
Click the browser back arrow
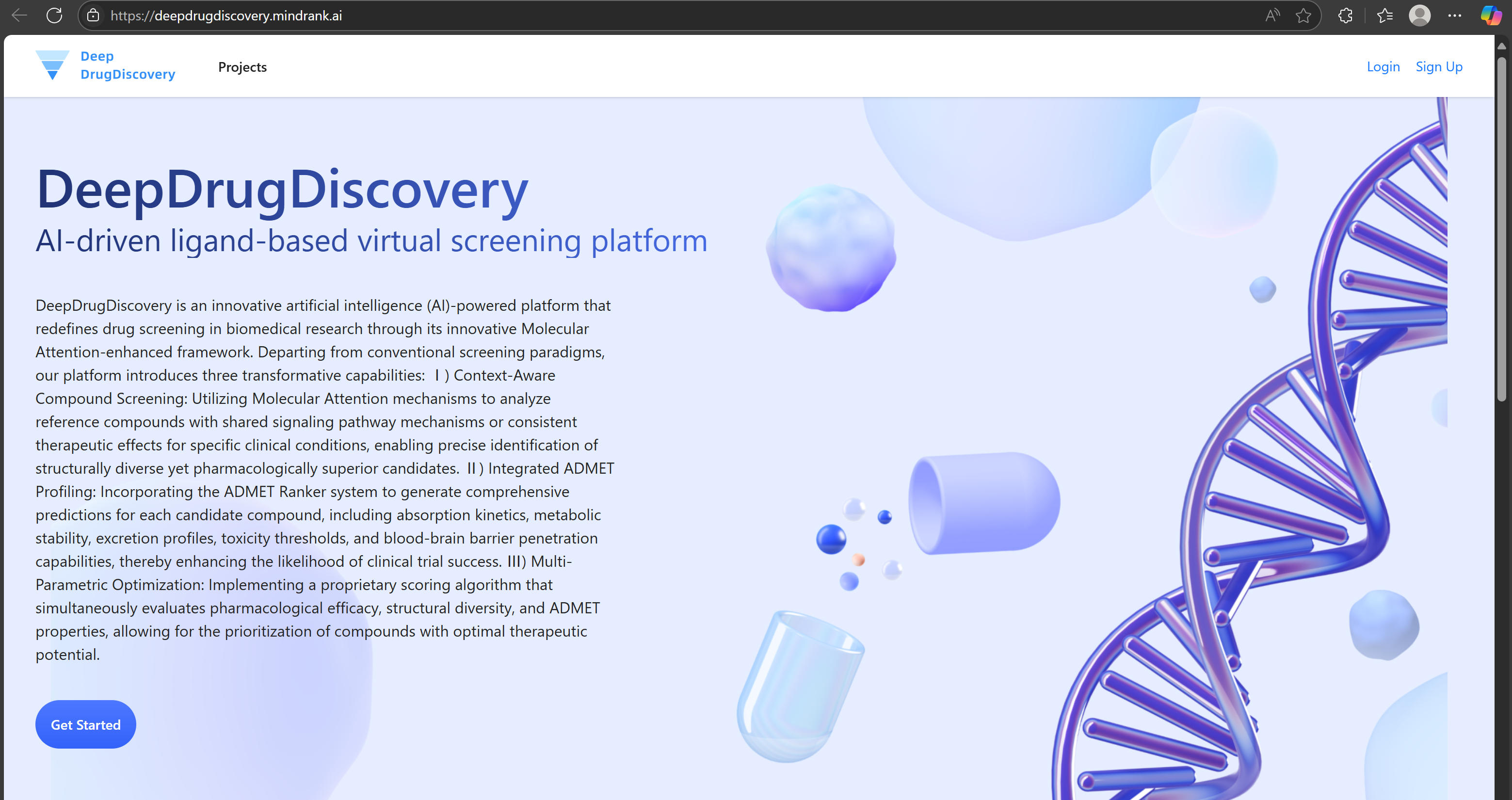pyautogui.click(x=19, y=15)
